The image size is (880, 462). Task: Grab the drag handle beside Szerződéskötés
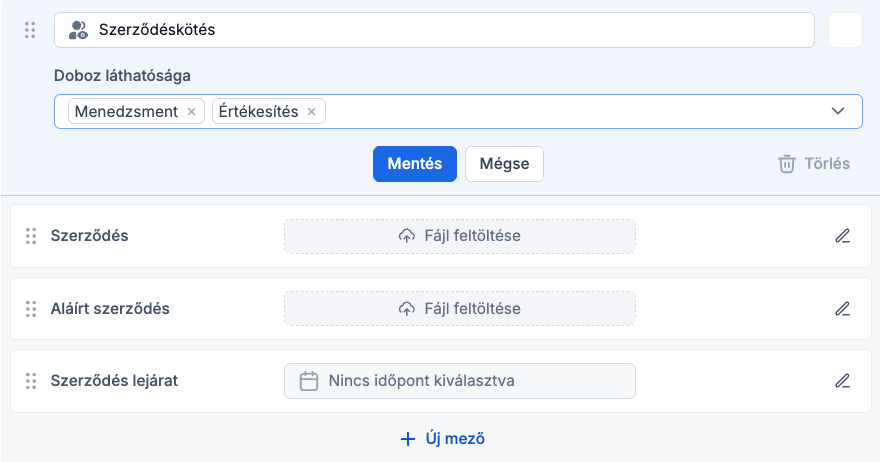(x=30, y=30)
